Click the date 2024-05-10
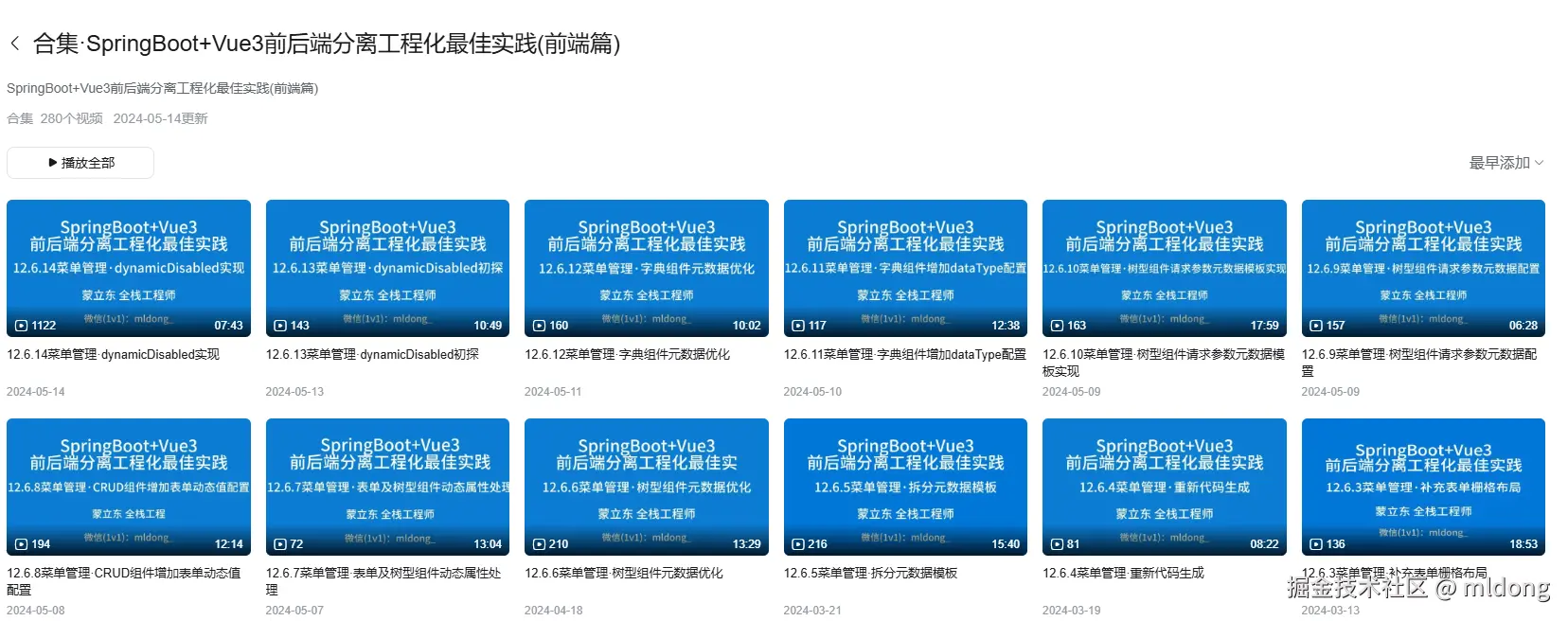This screenshot has width=1568, height=621. coord(812,392)
